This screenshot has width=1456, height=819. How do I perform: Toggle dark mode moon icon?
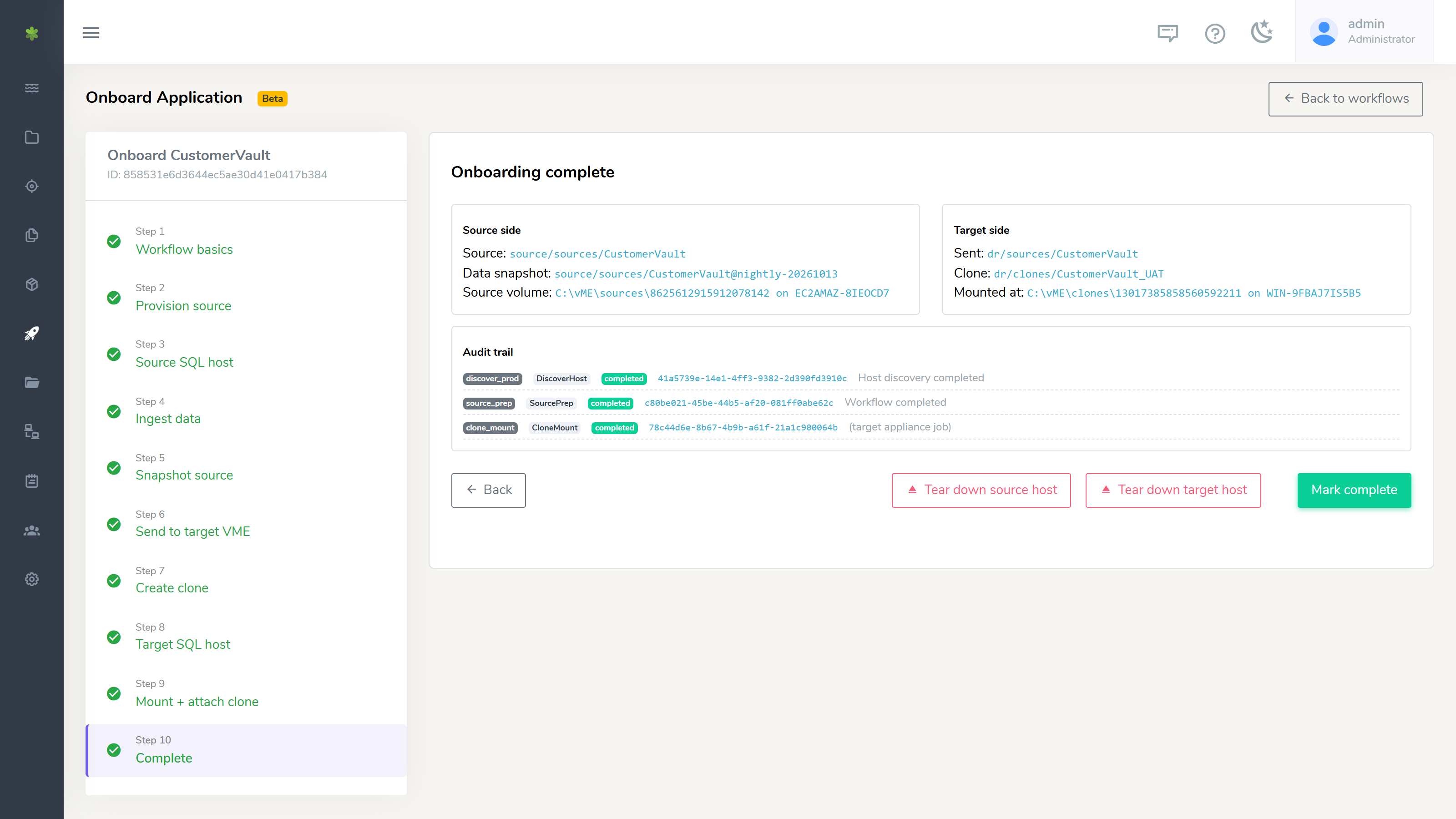[x=1262, y=32]
